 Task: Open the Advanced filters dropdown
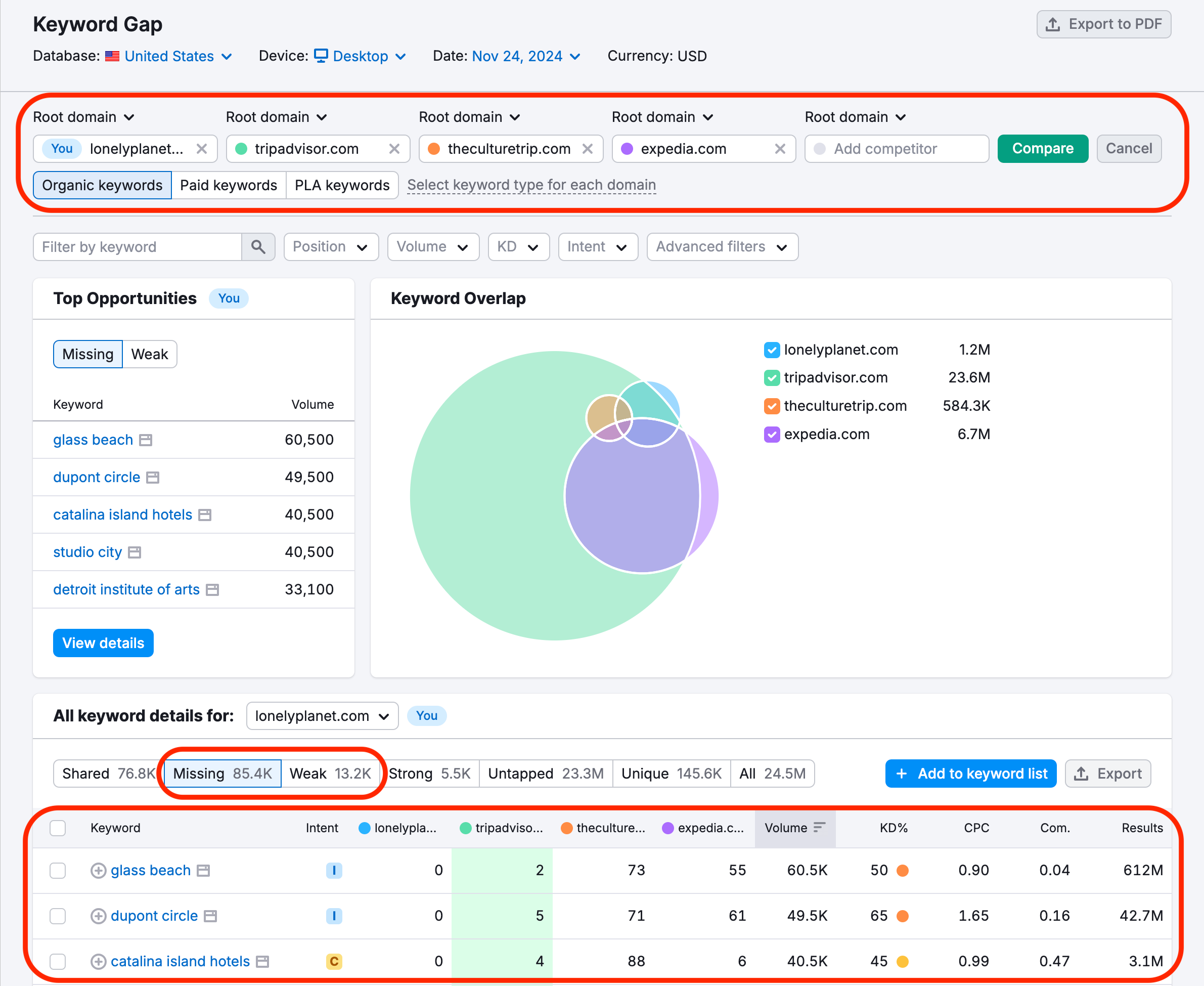[722, 246]
